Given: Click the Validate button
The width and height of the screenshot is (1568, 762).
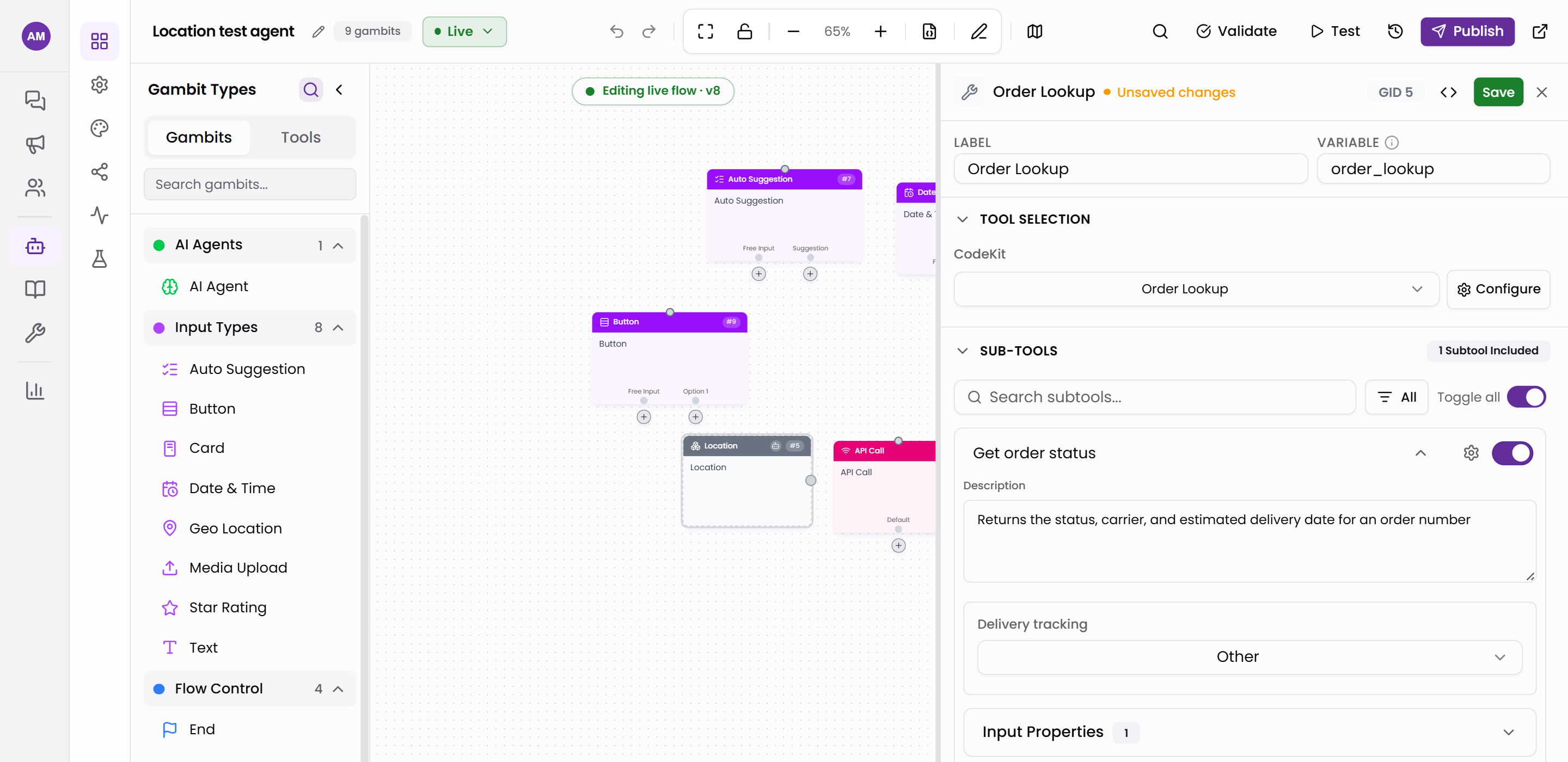Looking at the screenshot, I should coord(1236,32).
